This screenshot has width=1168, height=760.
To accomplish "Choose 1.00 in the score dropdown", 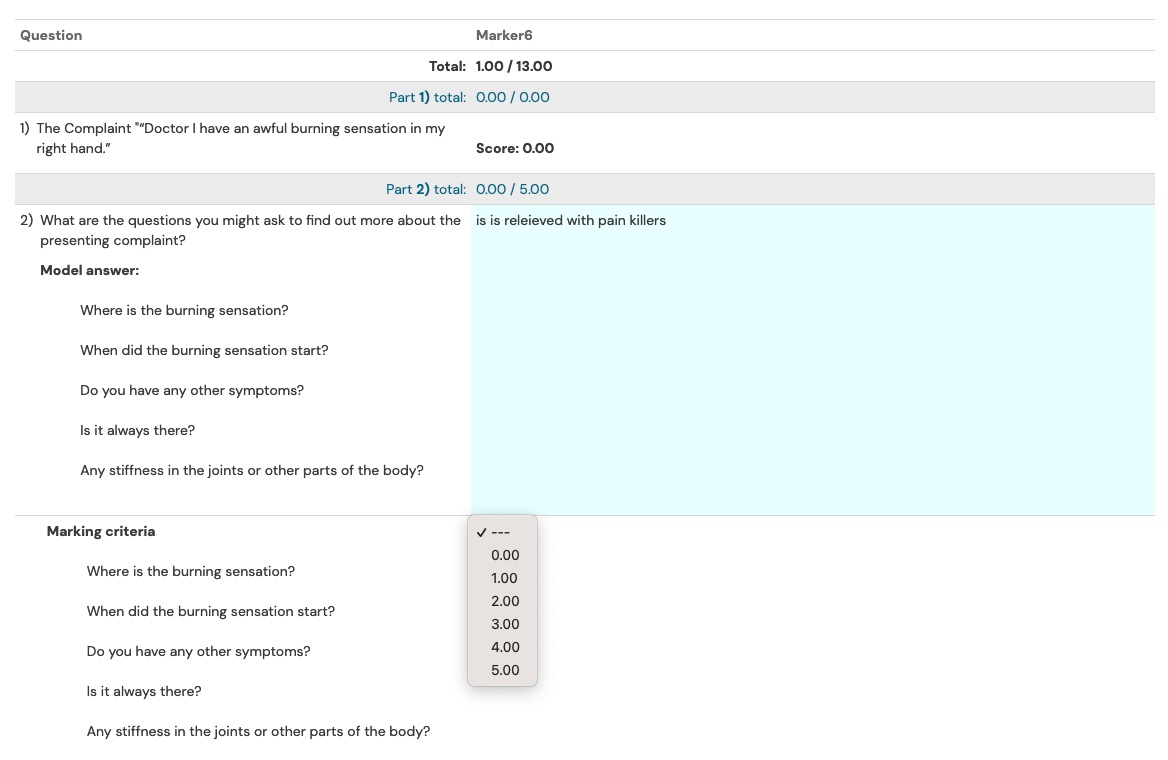I will point(504,578).
